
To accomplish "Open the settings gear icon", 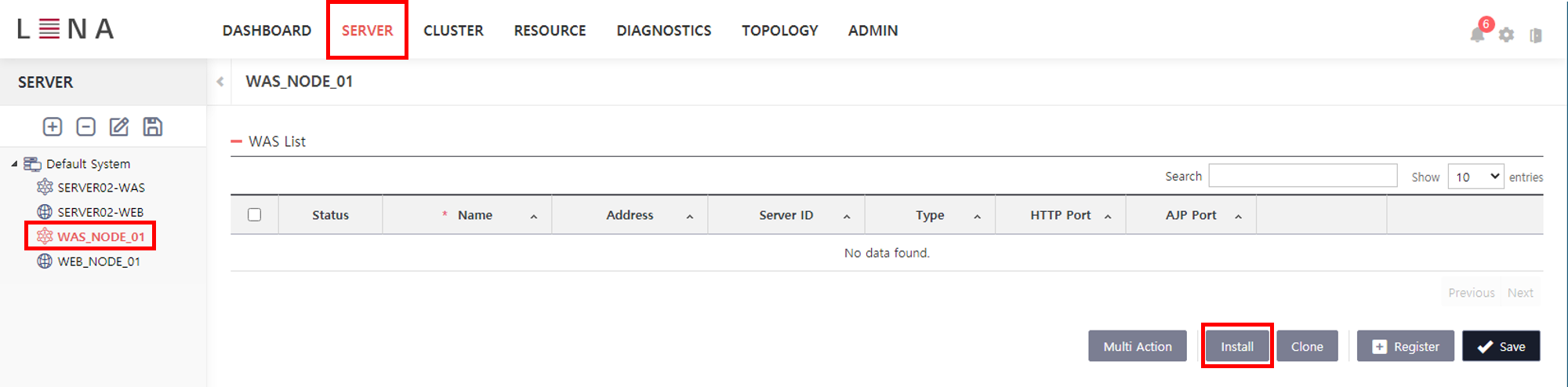I will pos(1506,35).
